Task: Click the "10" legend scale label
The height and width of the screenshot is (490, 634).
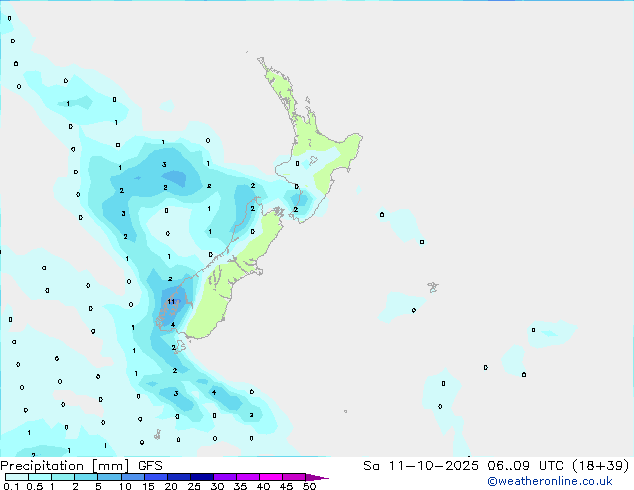Action: tap(125, 486)
